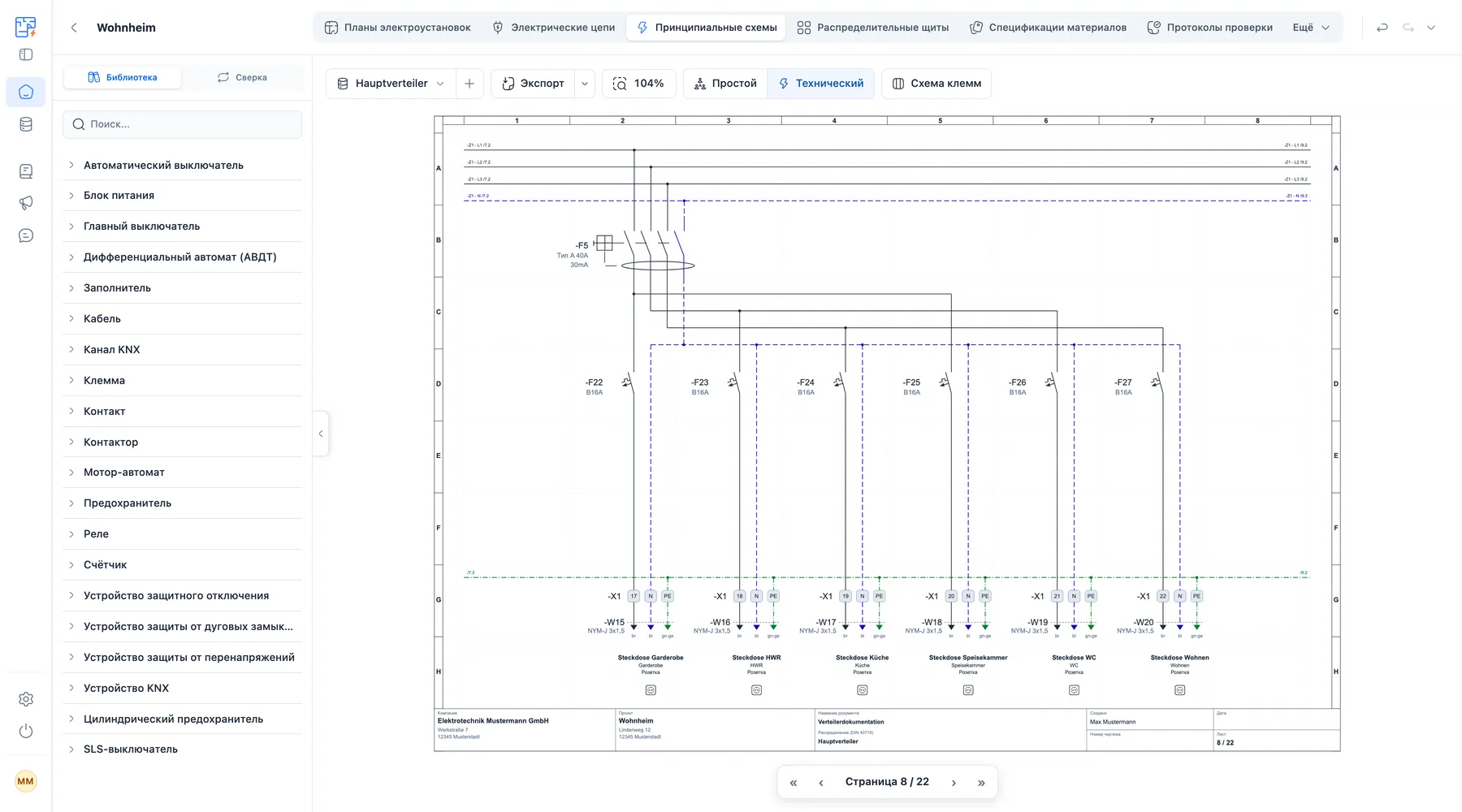Open the database icon in left sidebar
Image resolution: width=1462 pixels, height=812 pixels.
pyautogui.click(x=26, y=124)
